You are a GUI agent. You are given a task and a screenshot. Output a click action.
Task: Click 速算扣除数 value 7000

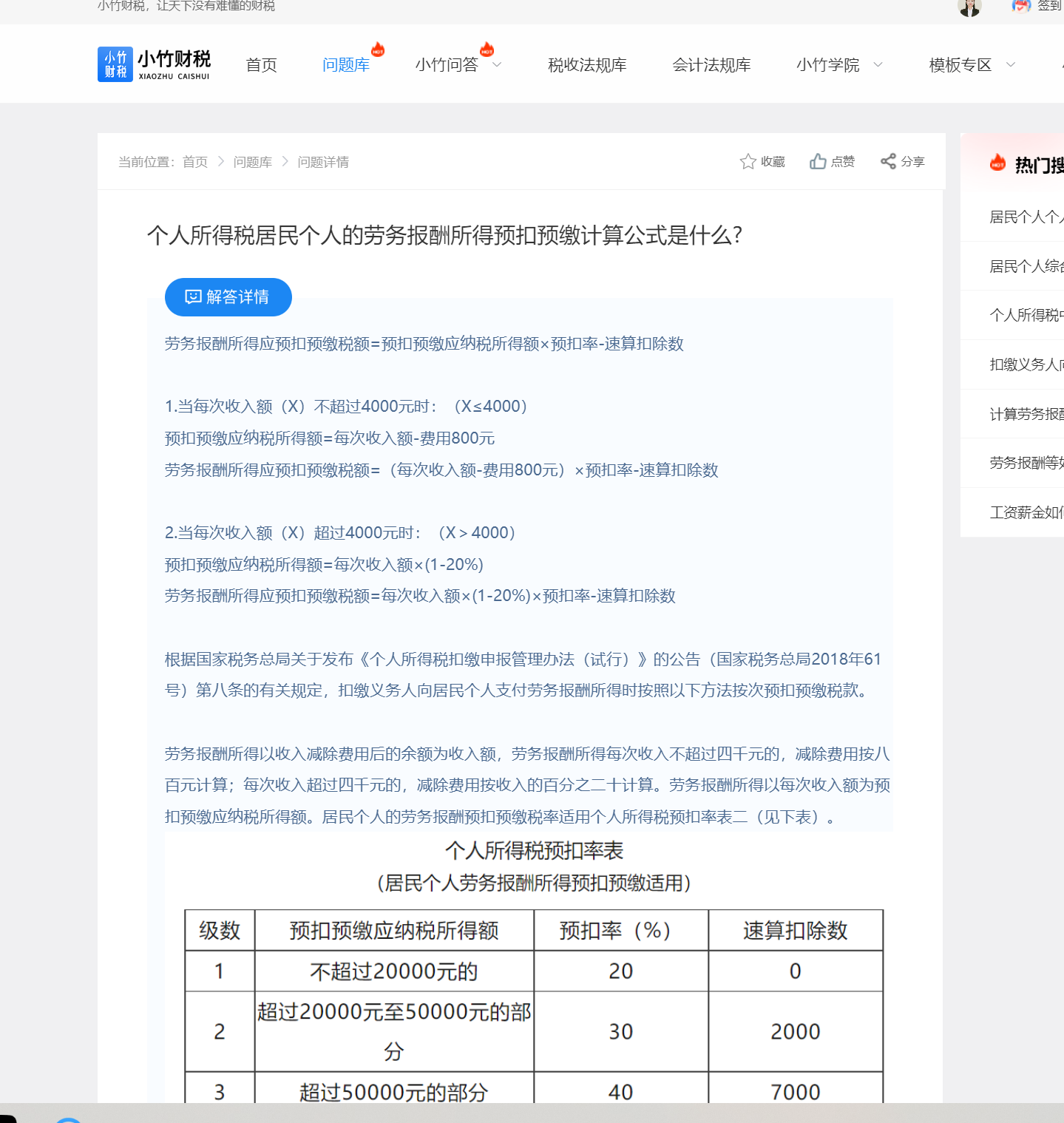pyautogui.click(x=796, y=1092)
